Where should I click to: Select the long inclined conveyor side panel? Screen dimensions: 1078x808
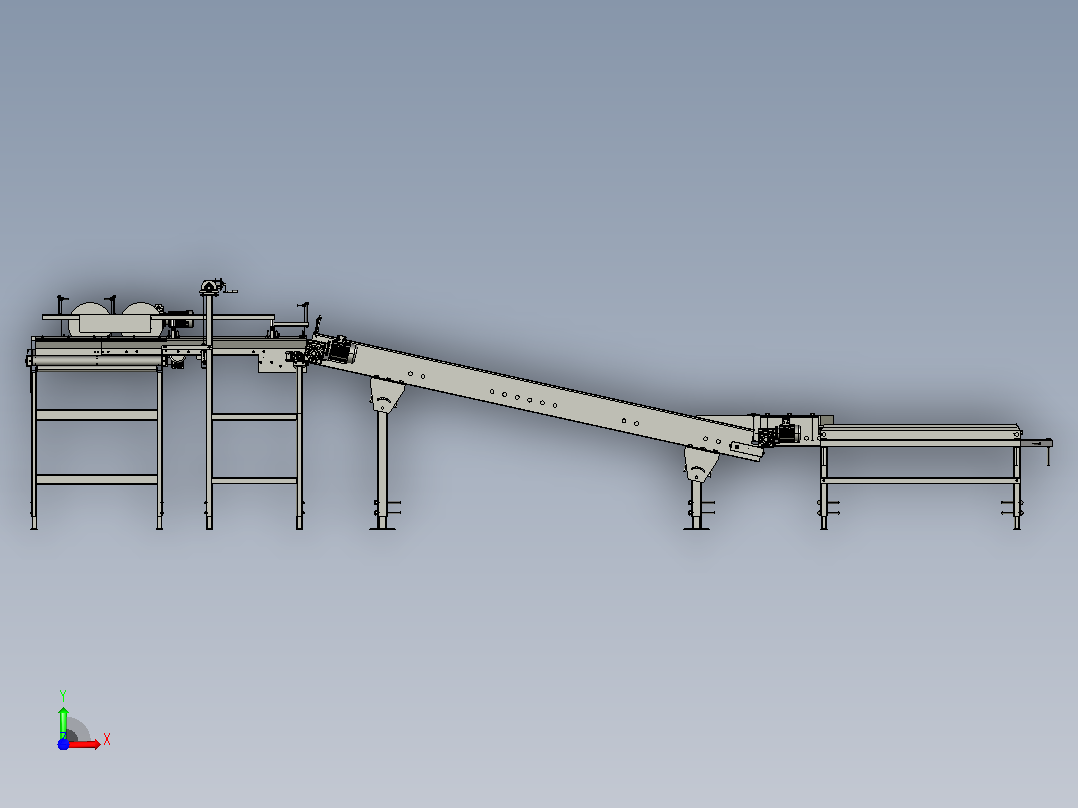[x=536, y=396]
